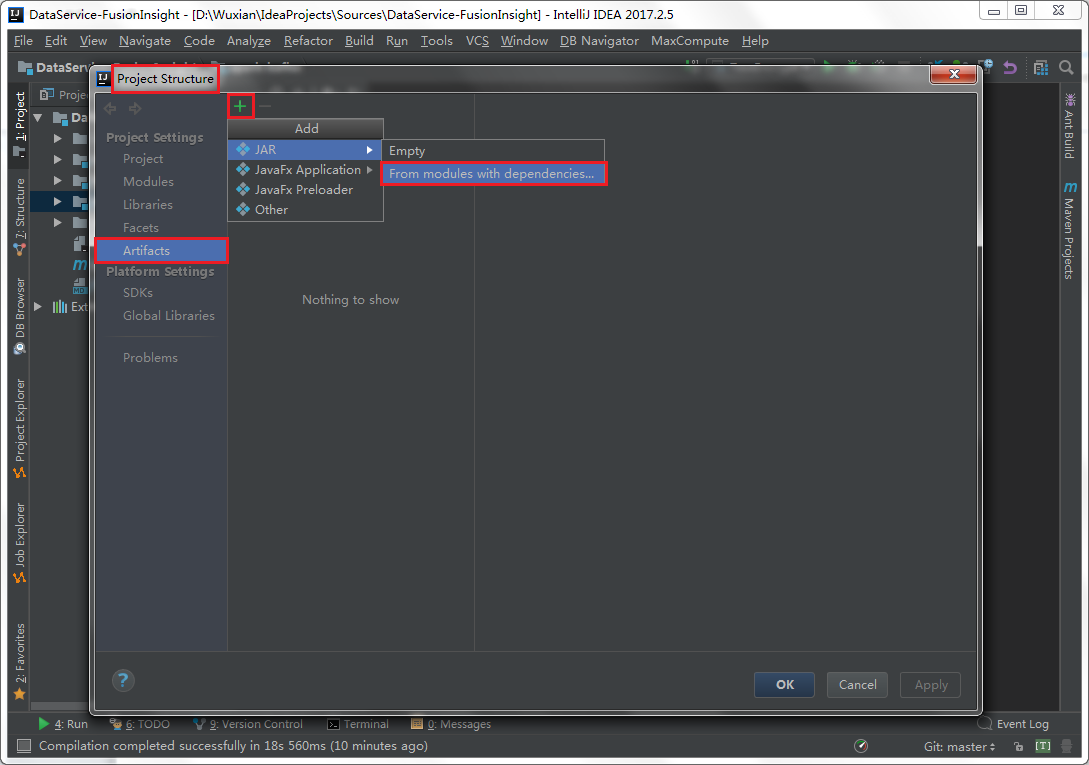
Task: Click the background tasks indicator icon
Action: [x=861, y=746]
